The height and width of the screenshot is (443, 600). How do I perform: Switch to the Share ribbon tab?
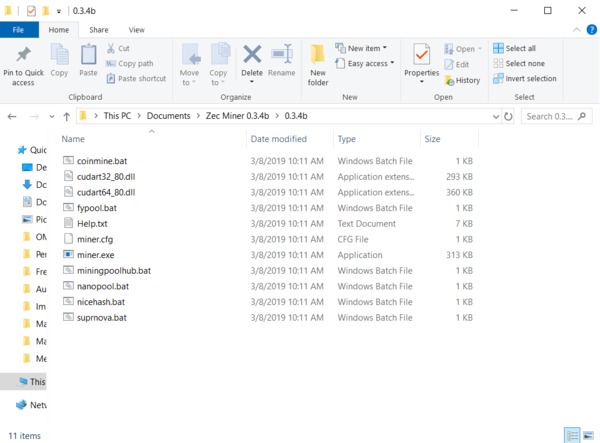coord(99,30)
